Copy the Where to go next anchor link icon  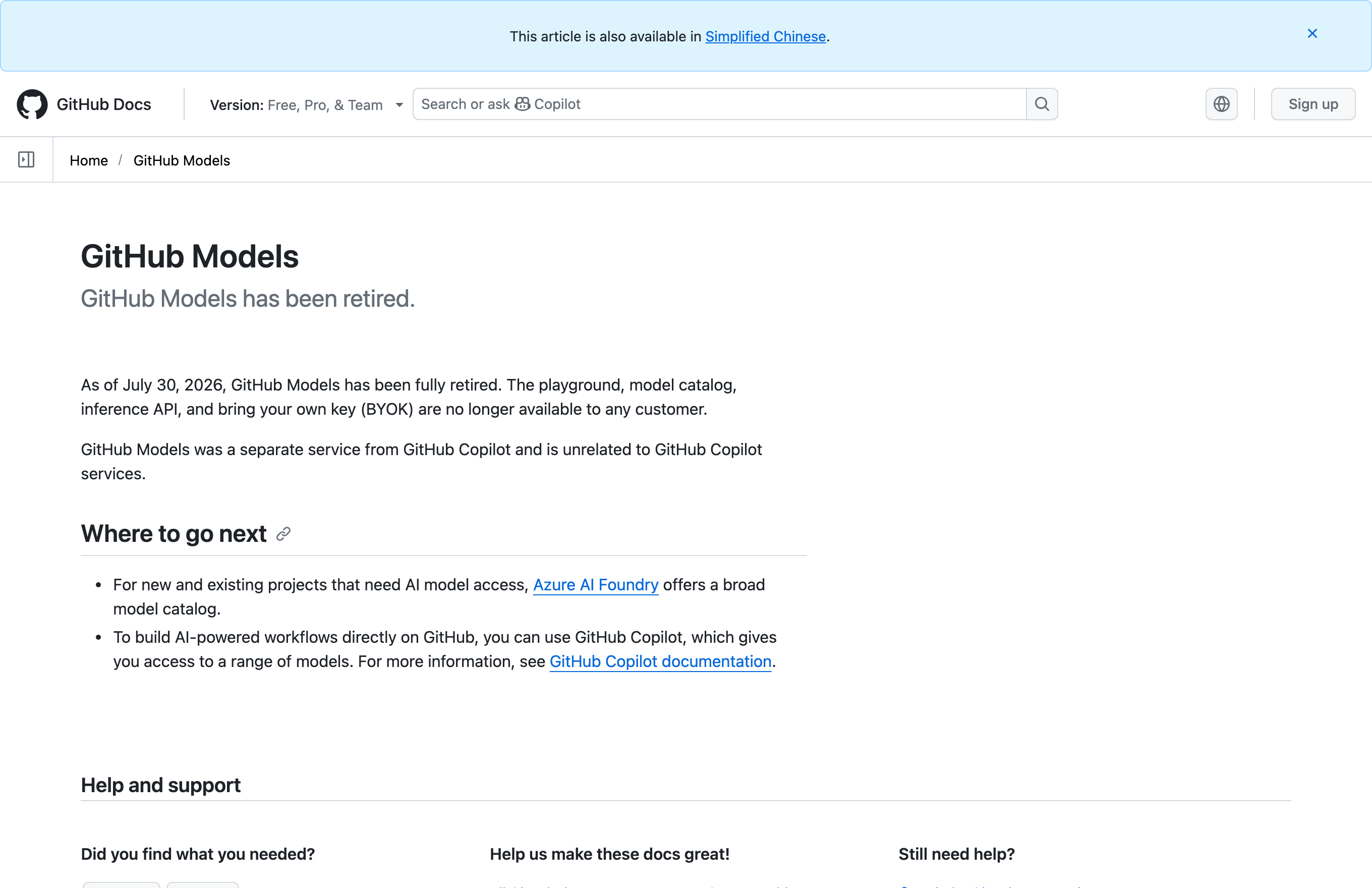[283, 534]
